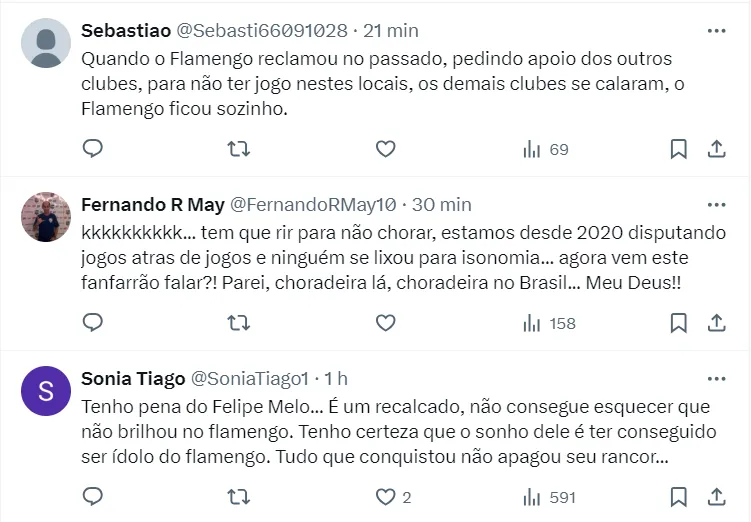Share Sebastiao's tweet
The height and width of the screenshot is (522, 751).
point(716,149)
